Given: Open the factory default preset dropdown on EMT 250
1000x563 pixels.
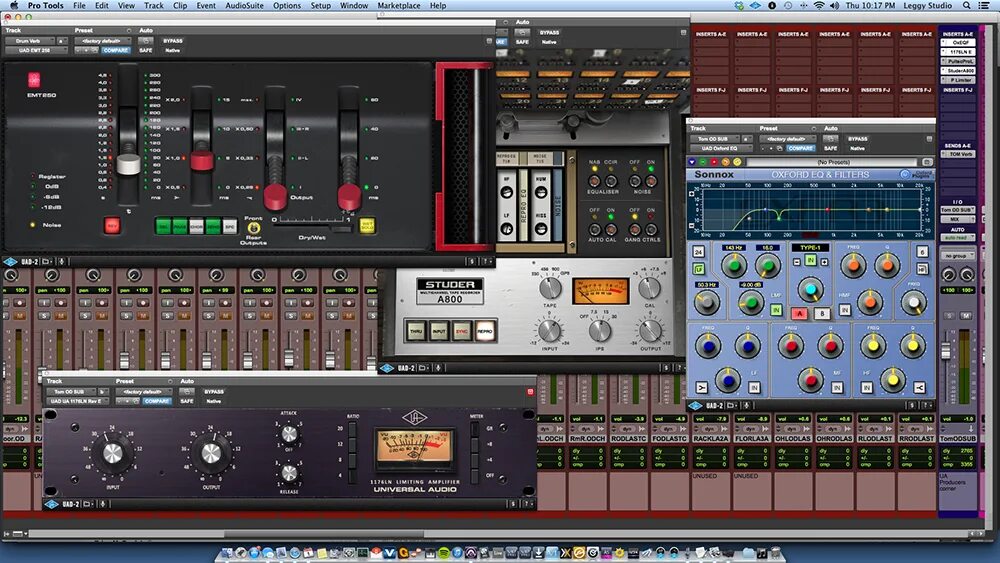Looking at the screenshot, I should [102, 41].
